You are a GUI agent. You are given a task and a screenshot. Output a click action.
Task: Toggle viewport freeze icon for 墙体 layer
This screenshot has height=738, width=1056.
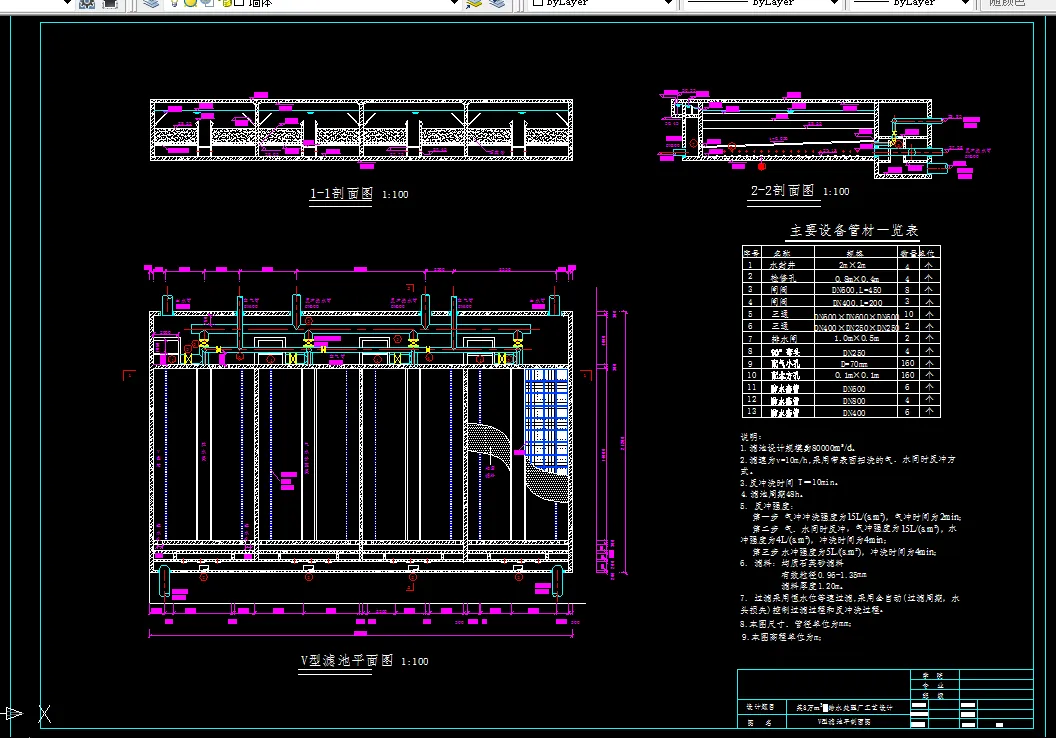208,3
